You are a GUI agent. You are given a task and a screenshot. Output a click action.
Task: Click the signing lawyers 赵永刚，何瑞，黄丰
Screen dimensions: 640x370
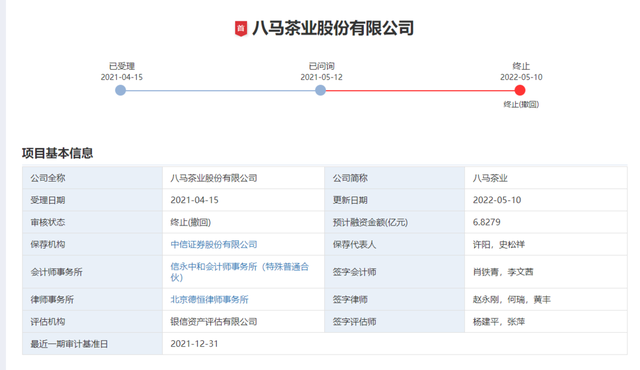pyautogui.click(x=512, y=299)
